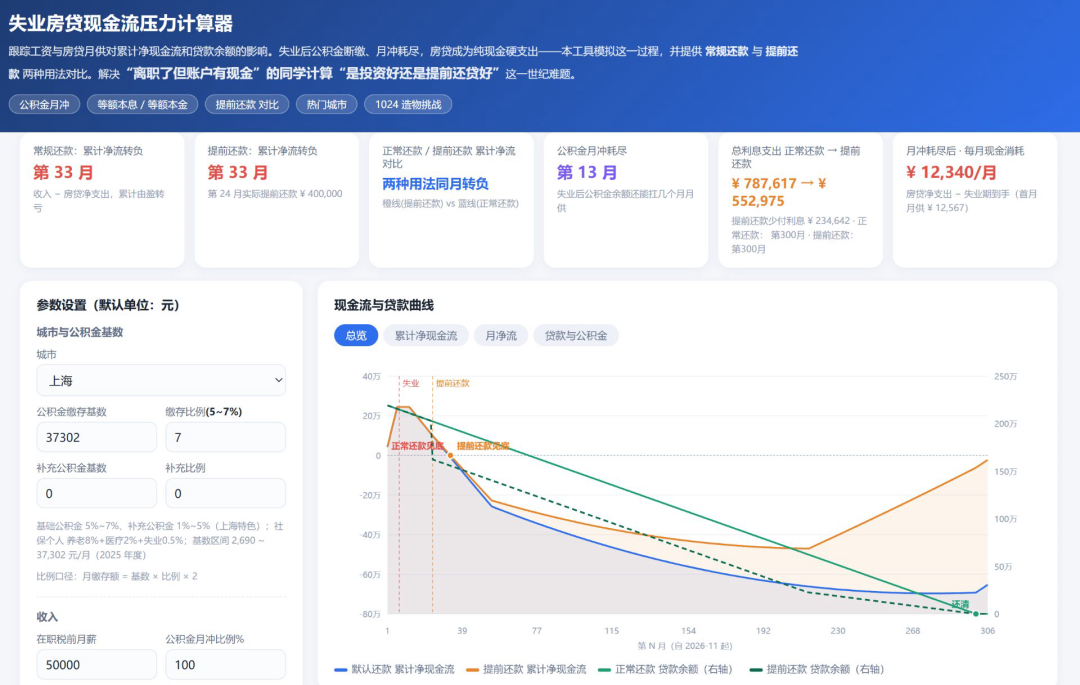The height and width of the screenshot is (685, 1080).
Task: Focus the 公积金月冲比例% field with 100
Action: tap(225, 664)
